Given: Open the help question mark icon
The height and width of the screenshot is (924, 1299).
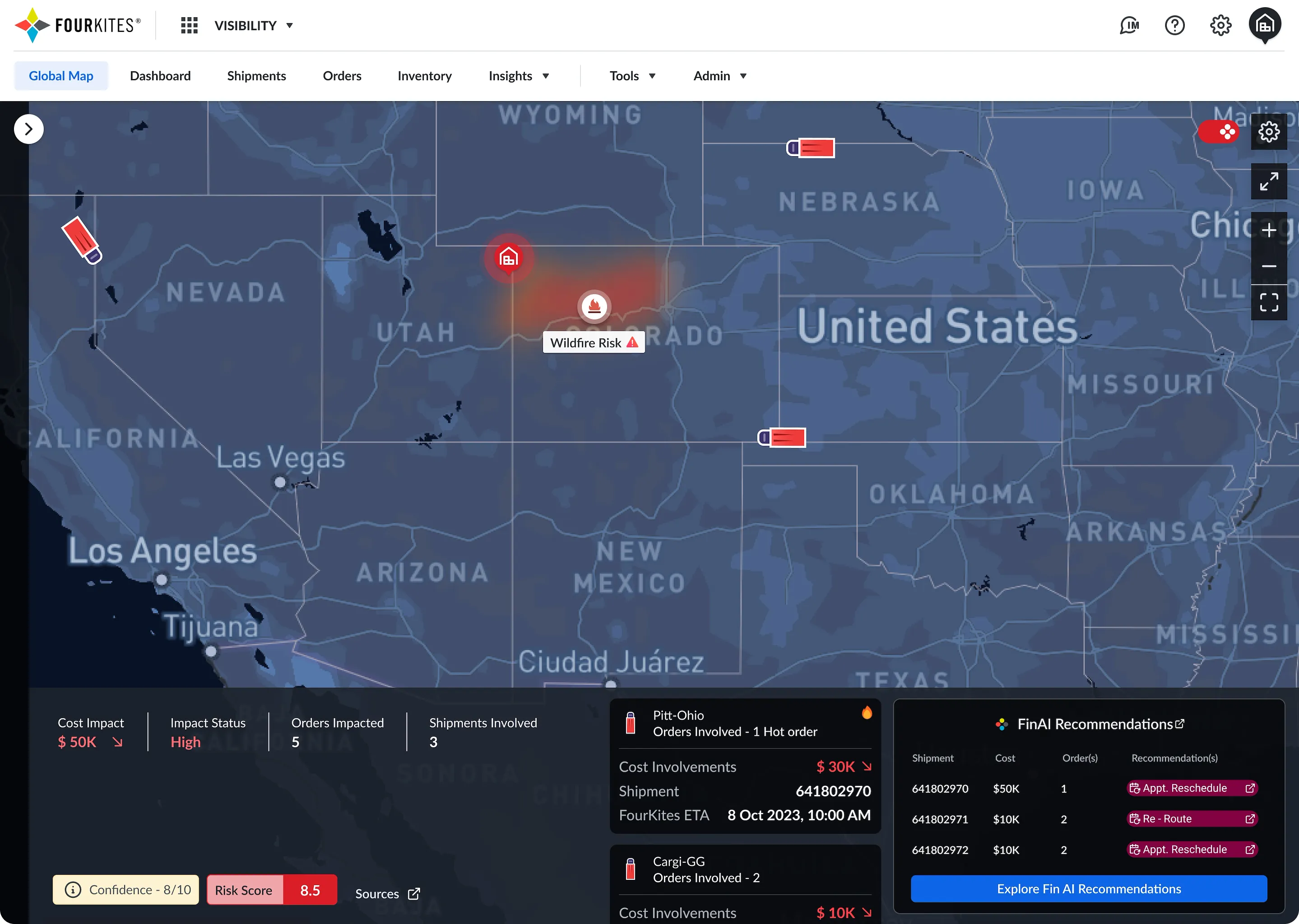Looking at the screenshot, I should [1175, 26].
